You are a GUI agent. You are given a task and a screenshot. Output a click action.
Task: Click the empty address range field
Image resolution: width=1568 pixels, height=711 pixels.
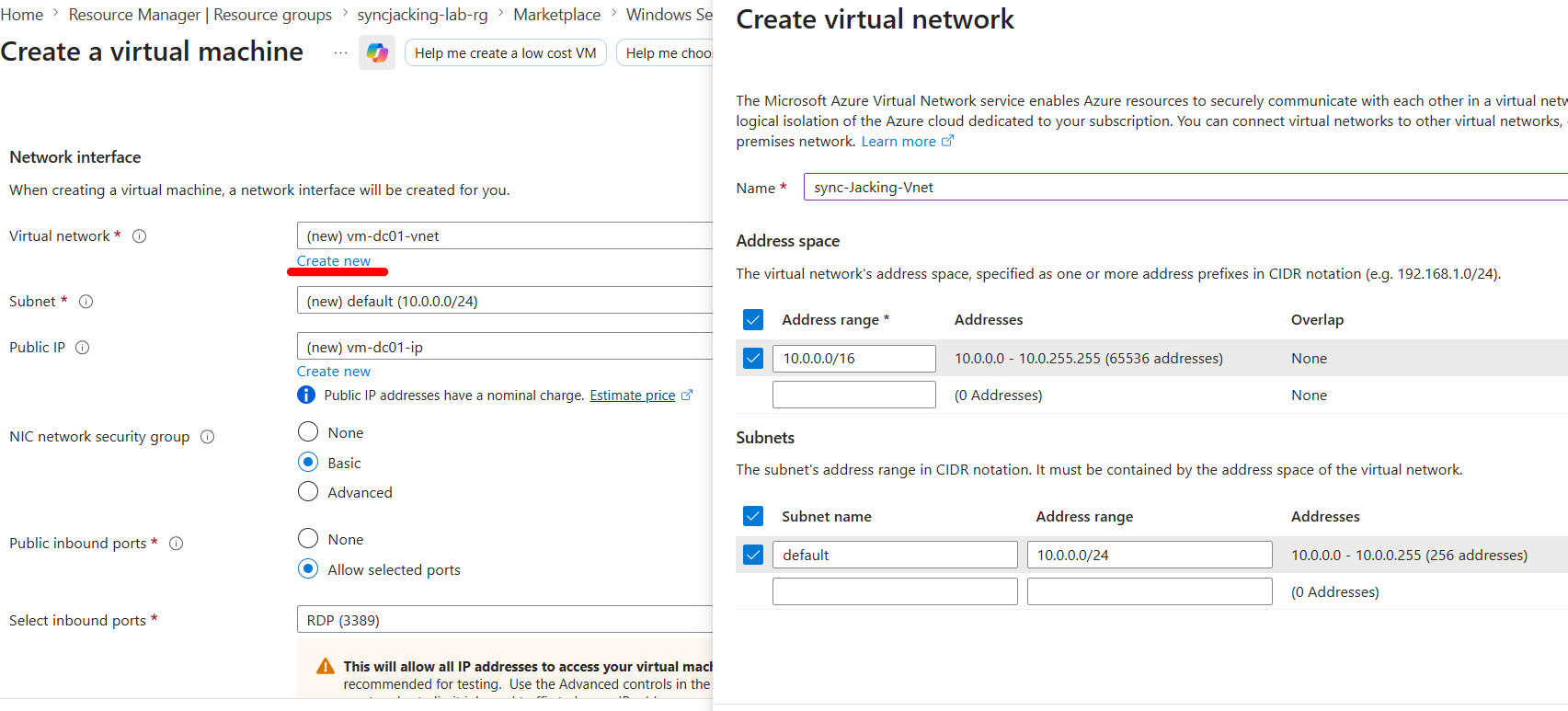pyautogui.click(x=854, y=395)
